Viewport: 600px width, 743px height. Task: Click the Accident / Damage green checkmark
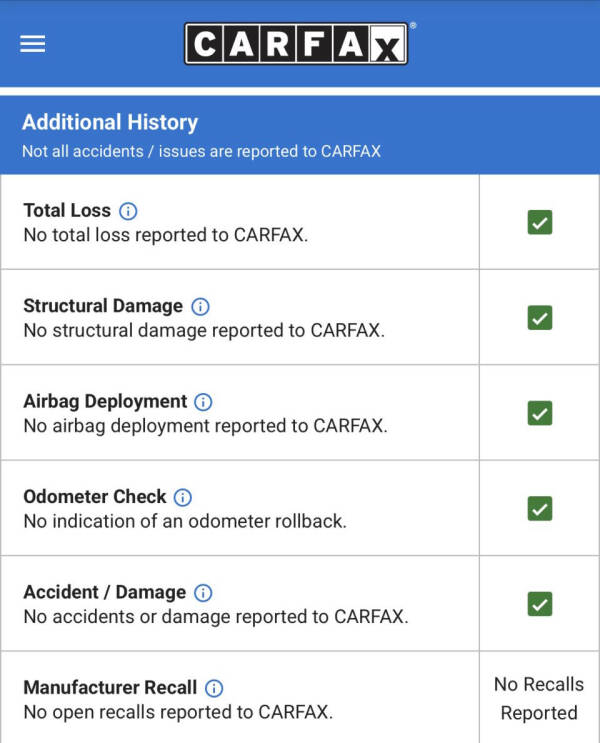click(540, 604)
